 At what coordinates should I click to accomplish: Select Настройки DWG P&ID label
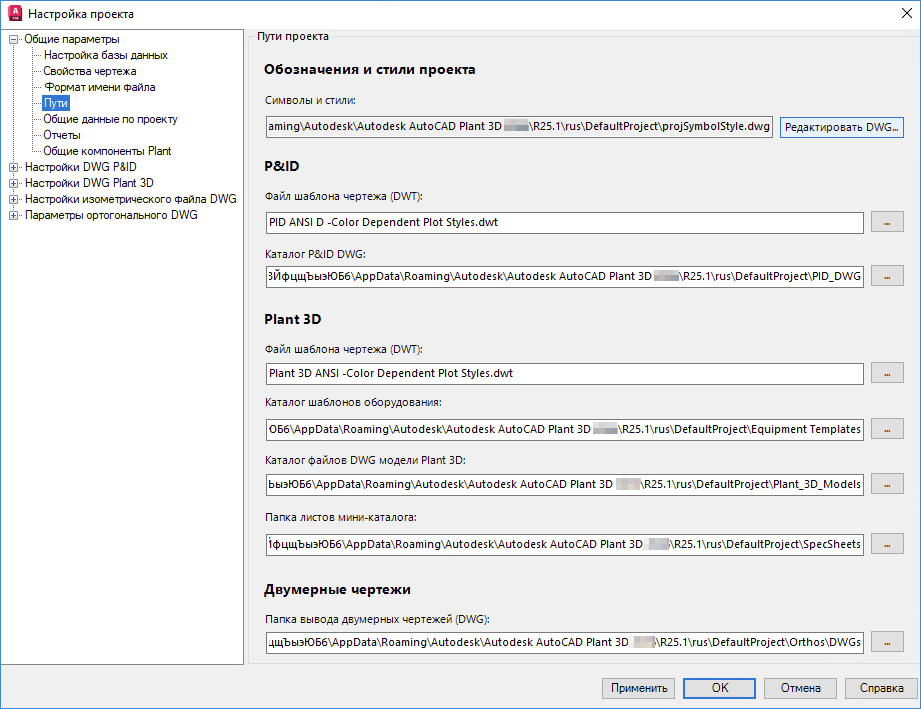[x=80, y=167]
